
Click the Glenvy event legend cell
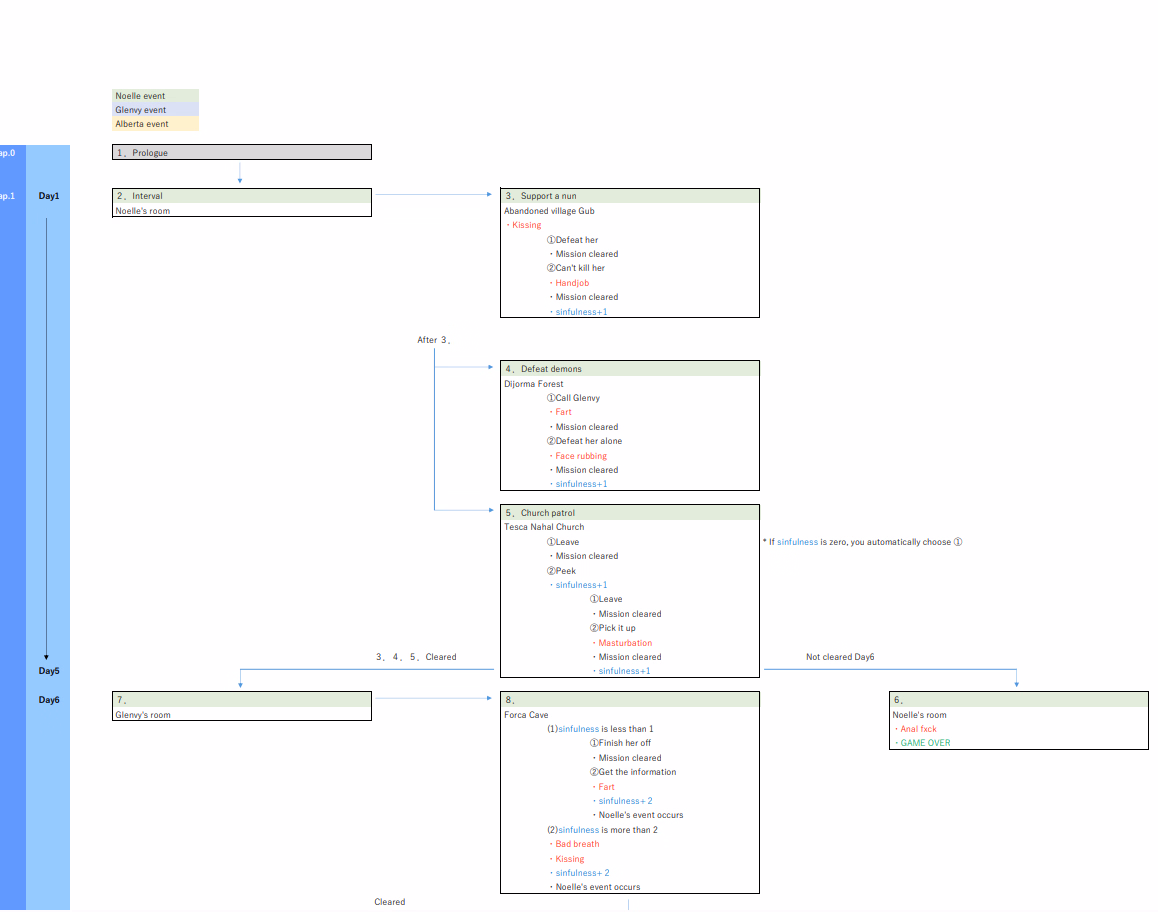[x=155, y=110]
